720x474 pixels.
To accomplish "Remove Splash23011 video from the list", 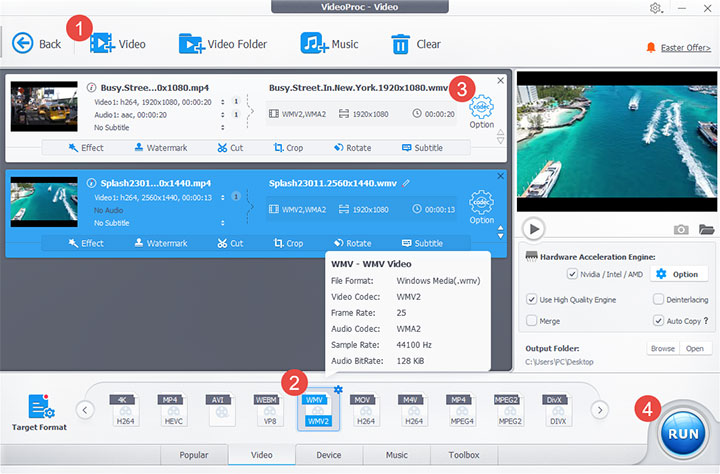I will (501, 176).
